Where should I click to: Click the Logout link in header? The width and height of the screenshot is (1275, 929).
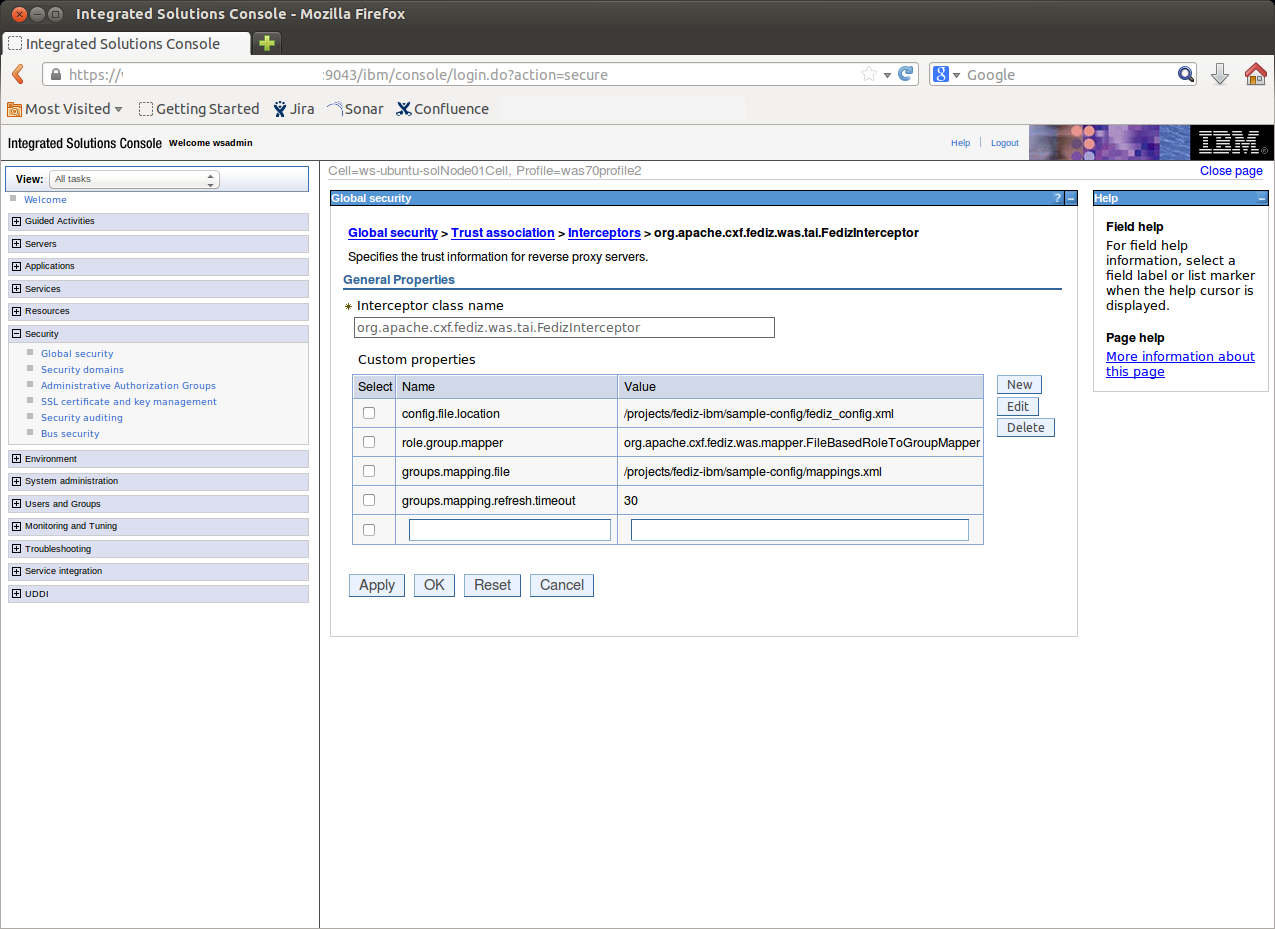click(x=1004, y=143)
